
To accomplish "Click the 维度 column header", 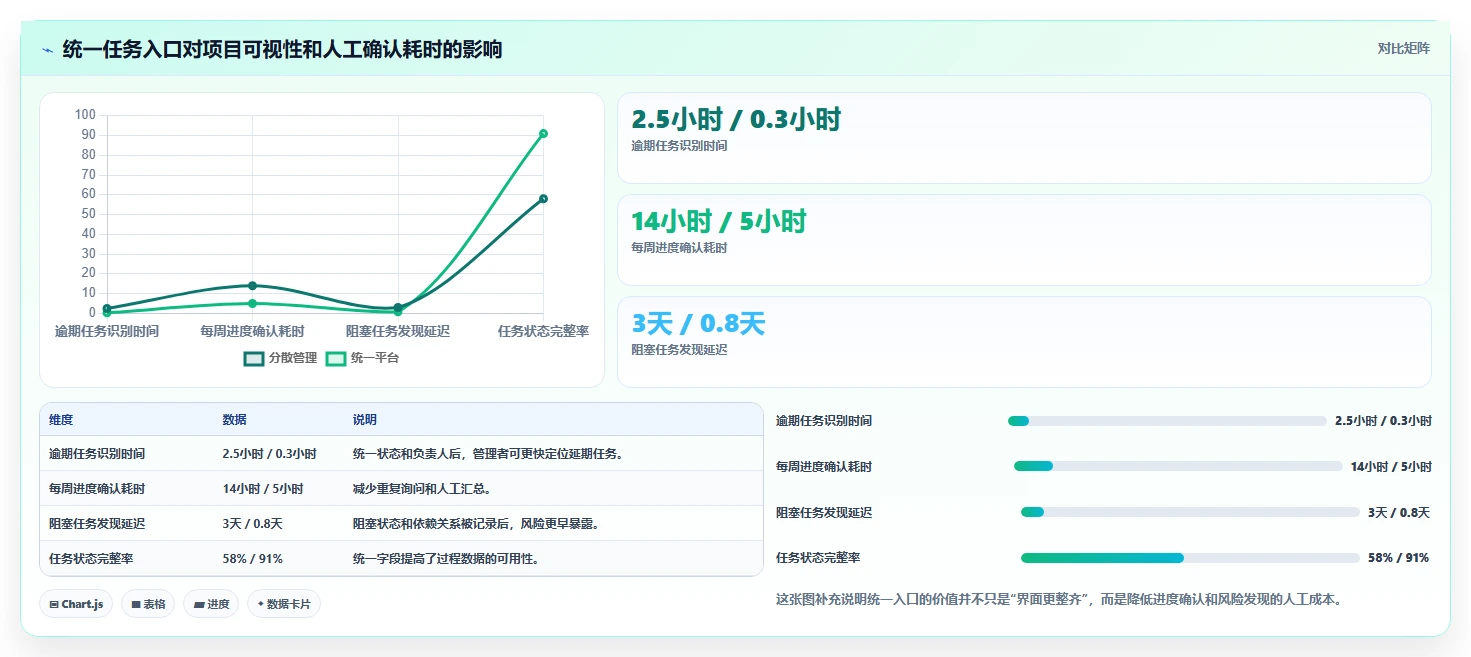I will point(61,420).
